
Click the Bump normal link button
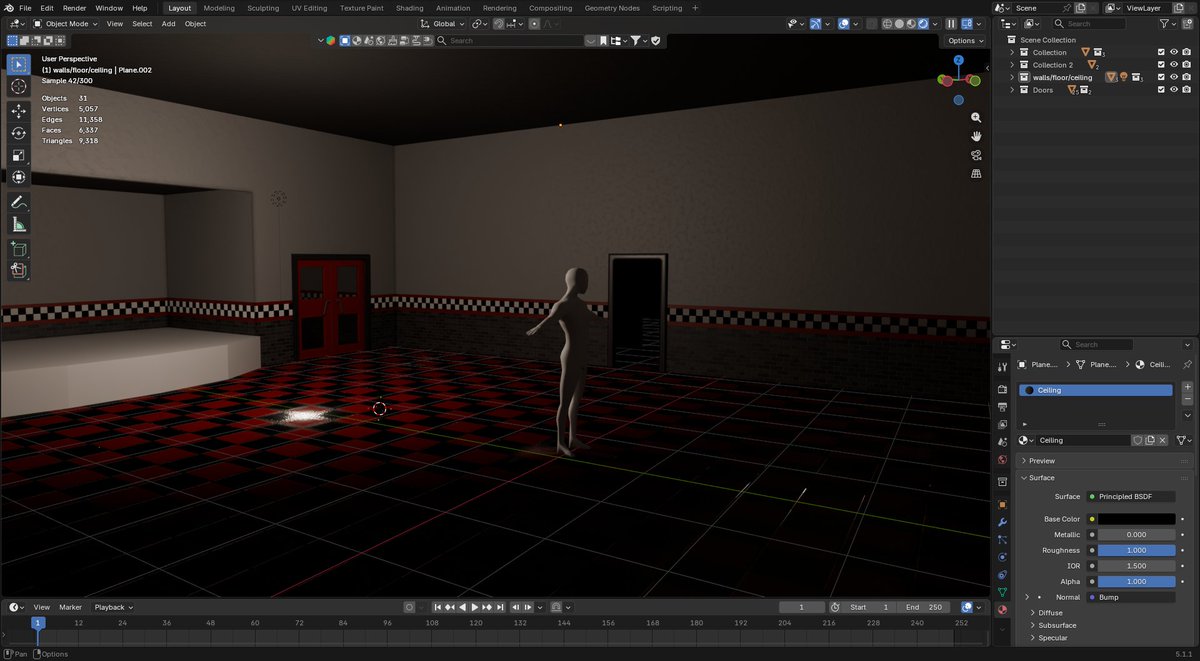1133,597
